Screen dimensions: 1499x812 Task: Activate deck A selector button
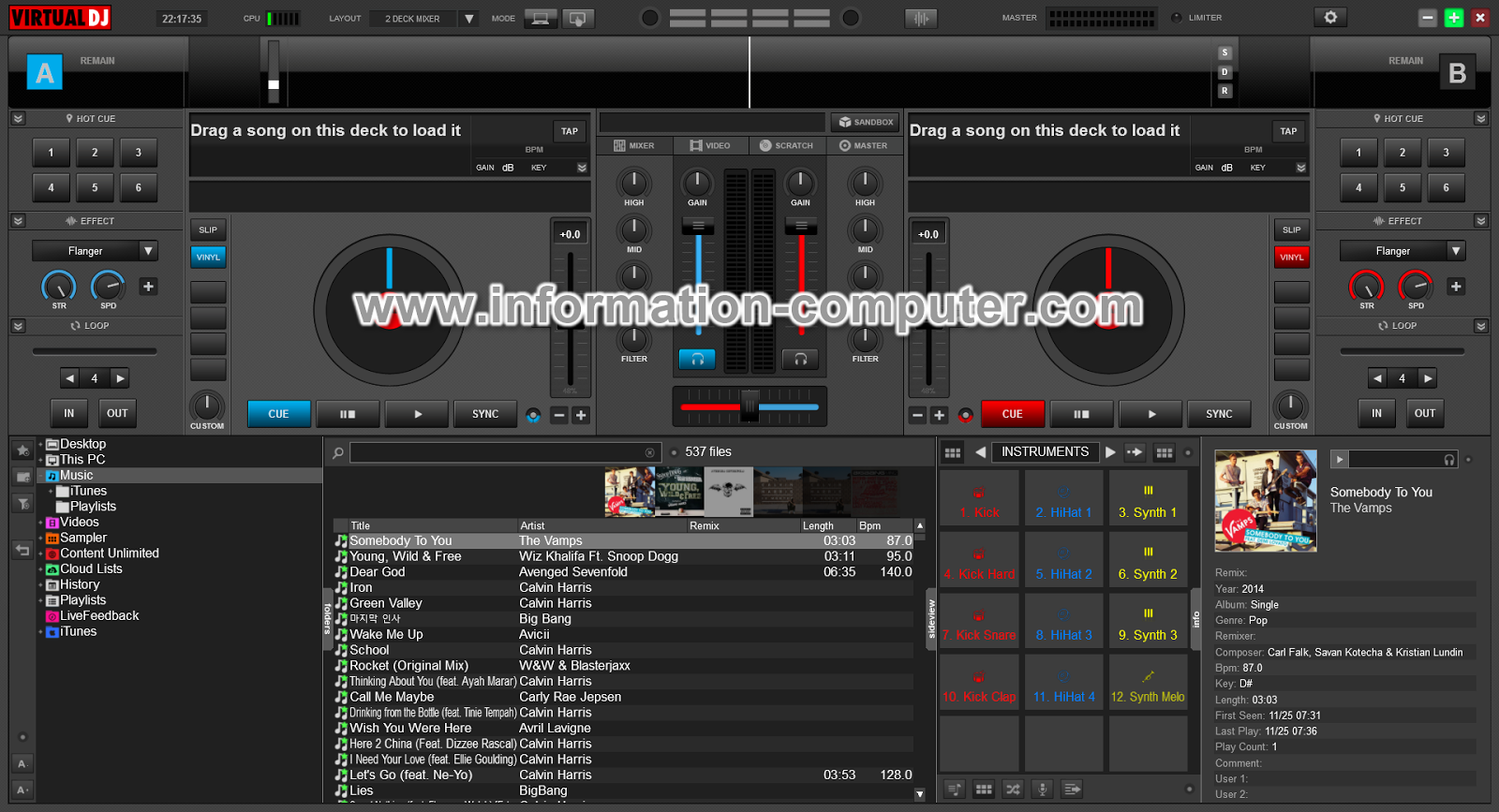coord(44,72)
